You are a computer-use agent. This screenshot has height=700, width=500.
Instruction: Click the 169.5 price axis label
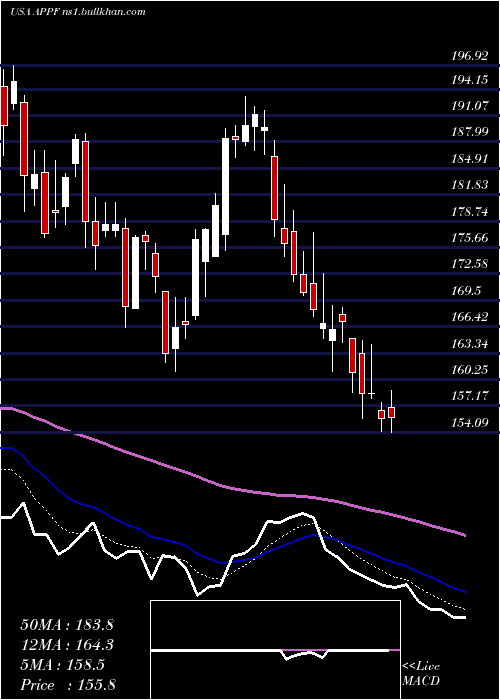point(466,291)
